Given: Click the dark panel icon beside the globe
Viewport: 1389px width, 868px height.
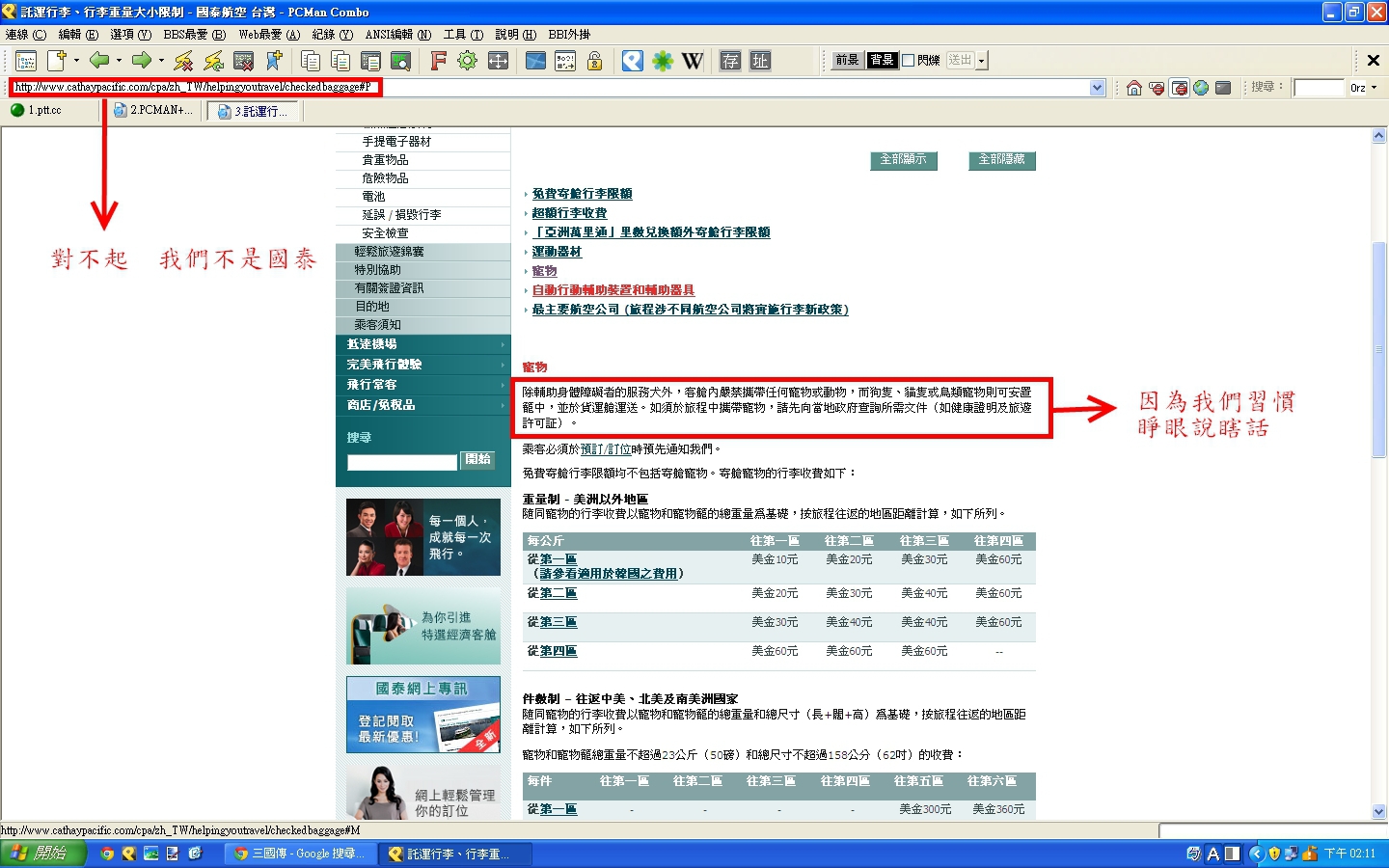Looking at the screenshot, I should point(1223,88).
